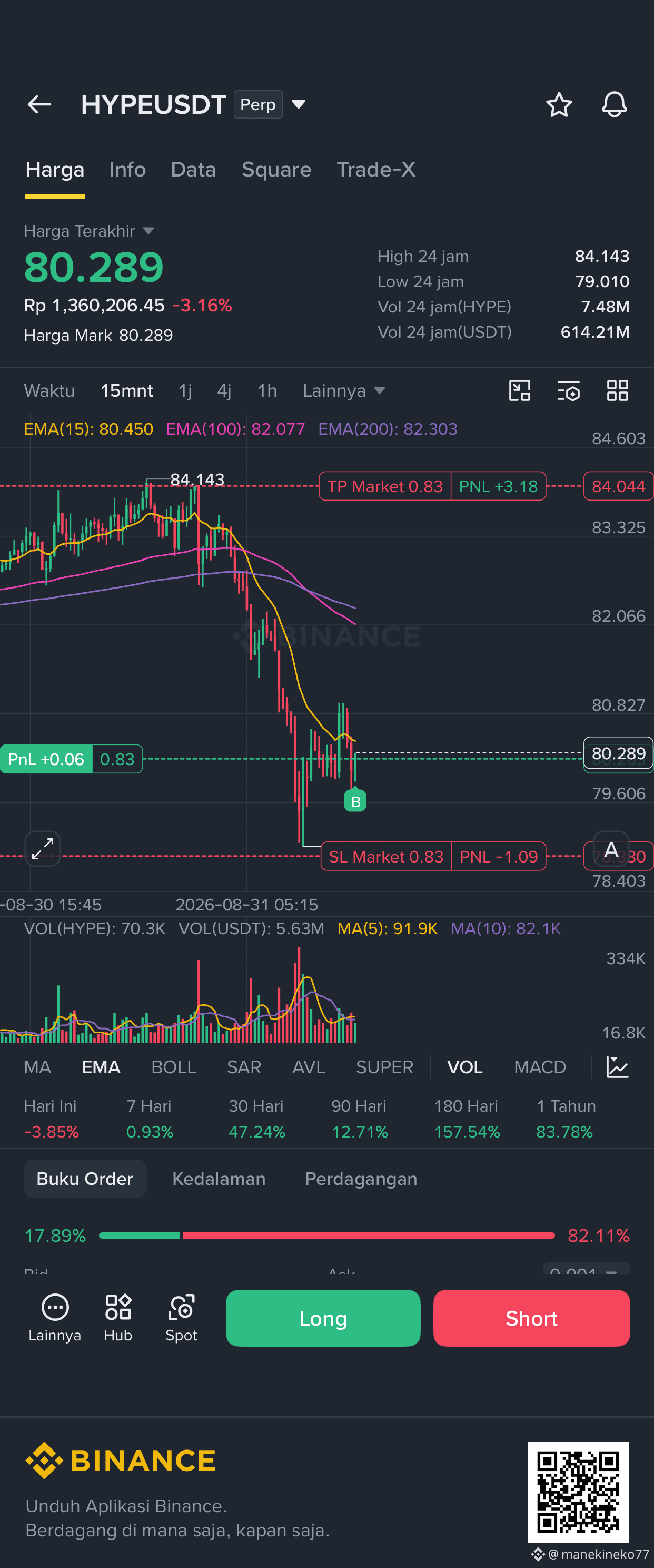Toggle the EMA indicator
This screenshot has width=654, height=1568.
tap(101, 1067)
